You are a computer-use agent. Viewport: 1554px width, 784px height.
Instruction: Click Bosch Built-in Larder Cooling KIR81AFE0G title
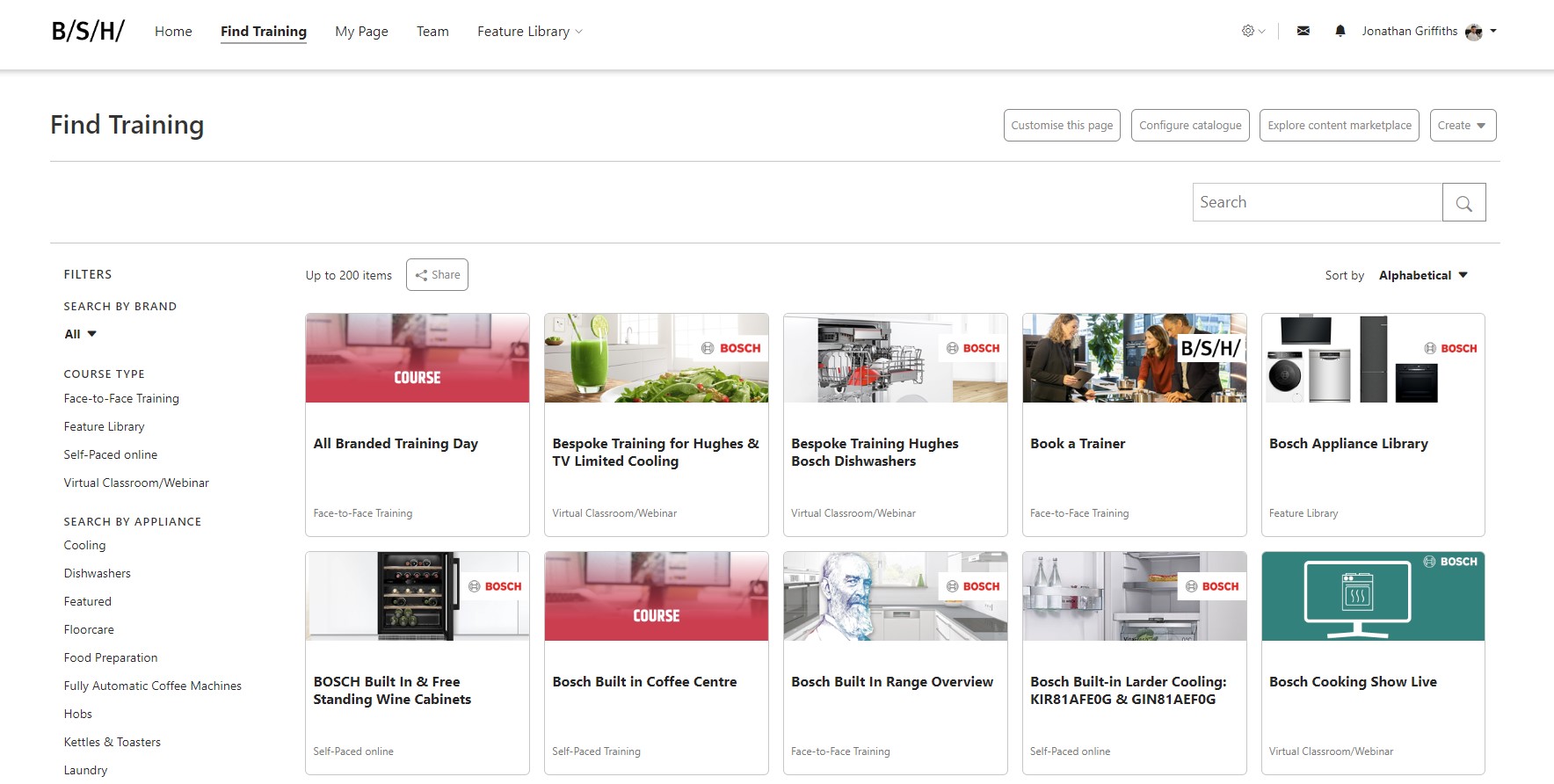[x=1129, y=690]
